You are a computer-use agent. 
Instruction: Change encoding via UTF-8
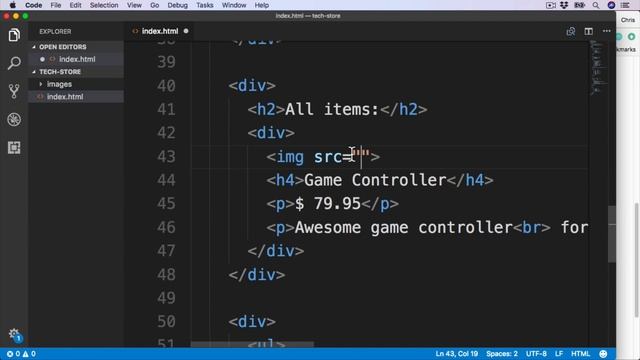(536, 354)
